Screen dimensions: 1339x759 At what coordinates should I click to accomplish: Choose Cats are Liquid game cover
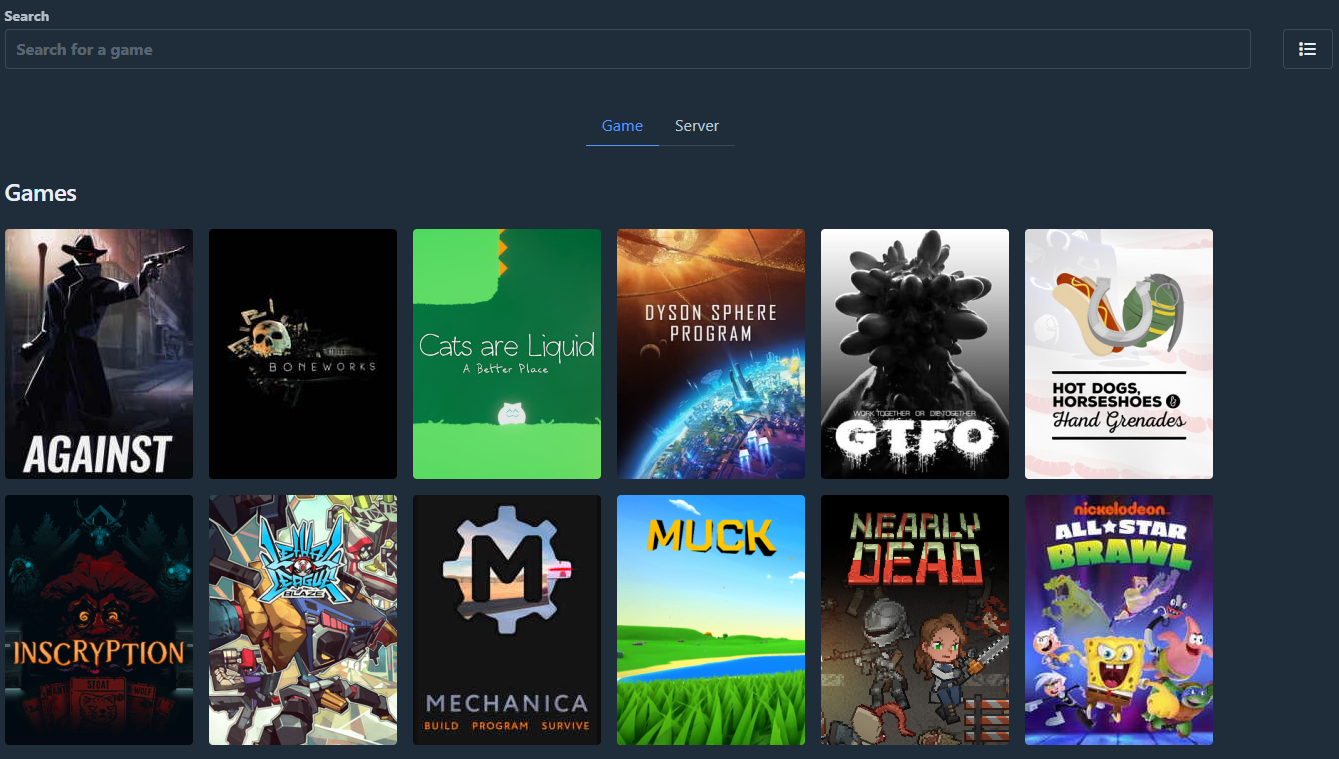tap(507, 354)
